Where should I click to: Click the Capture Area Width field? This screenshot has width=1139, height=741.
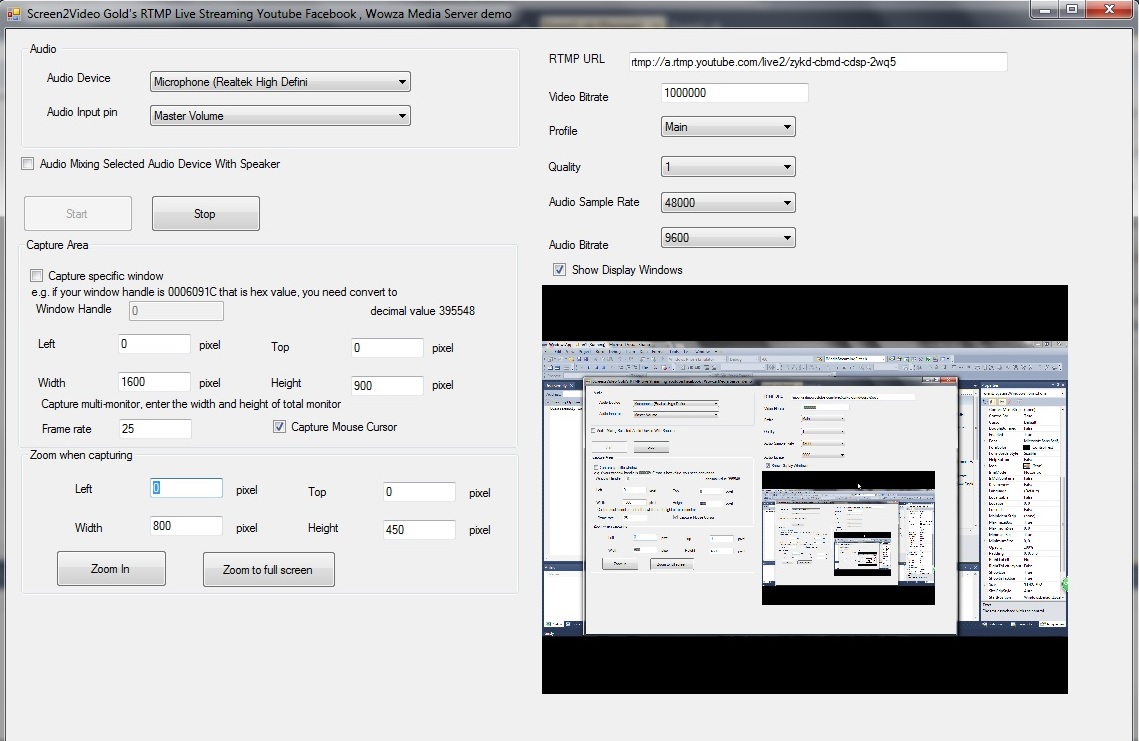[x=155, y=382]
